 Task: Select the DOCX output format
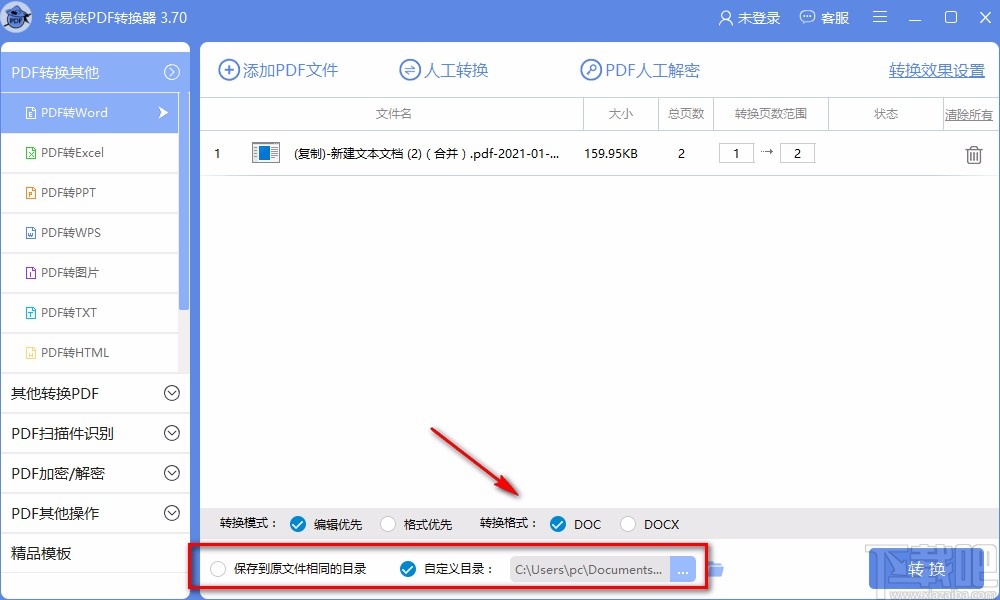coord(628,523)
